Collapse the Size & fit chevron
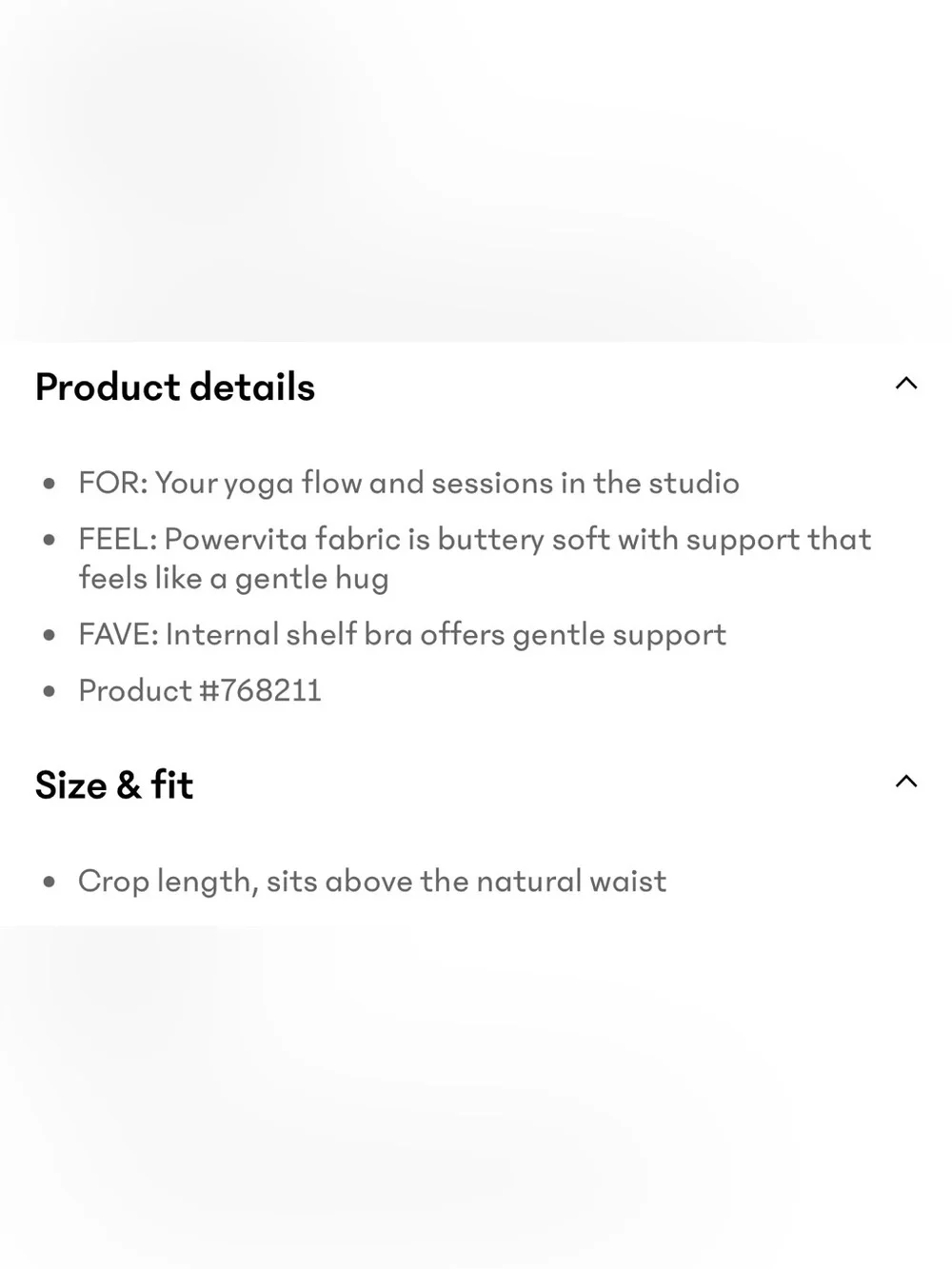This screenshot has width=952, height=1269. pyautogui.click(x=905, y=782)
